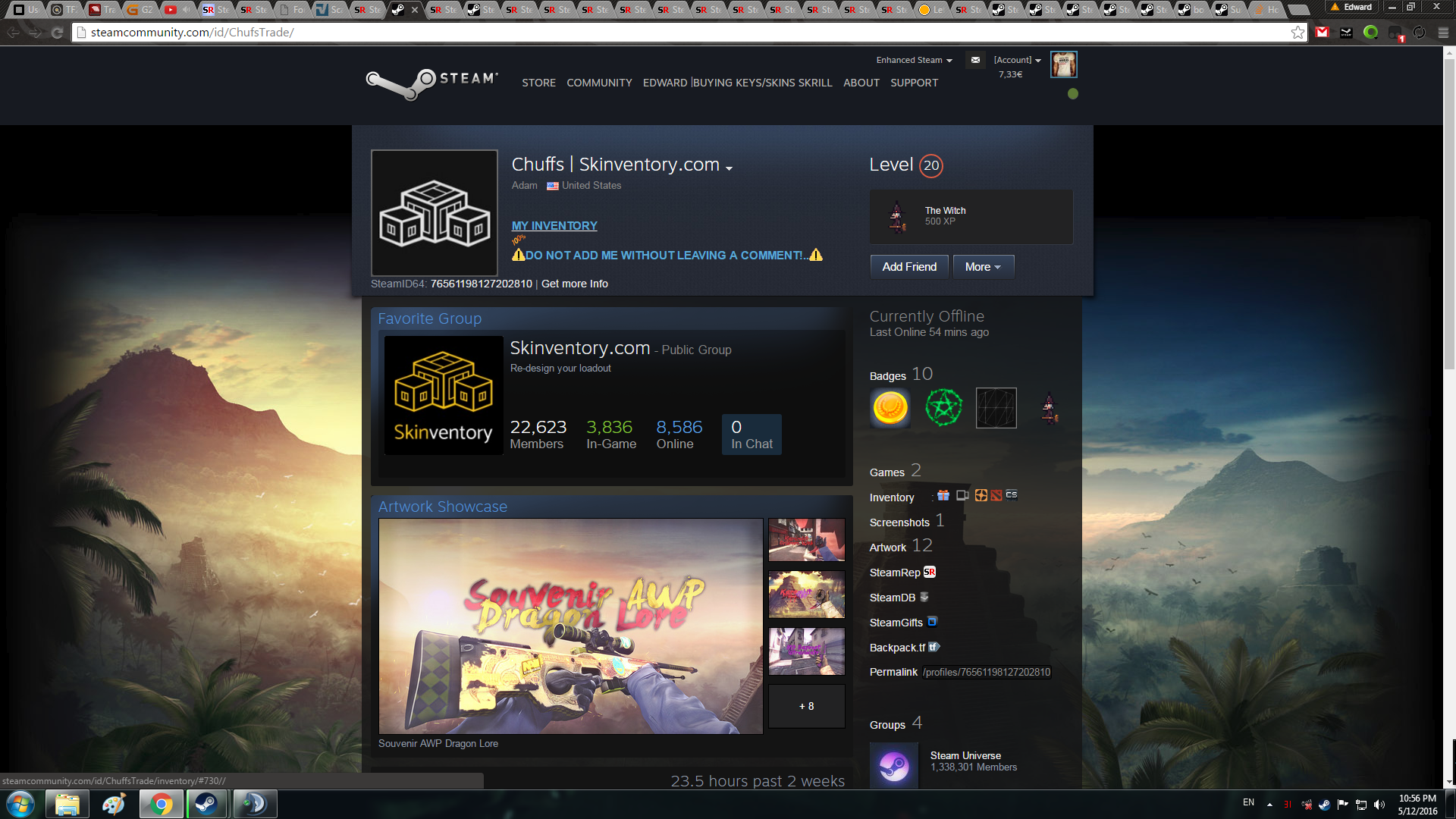Open the COMMUNITY menu

(x=599, y=83)
